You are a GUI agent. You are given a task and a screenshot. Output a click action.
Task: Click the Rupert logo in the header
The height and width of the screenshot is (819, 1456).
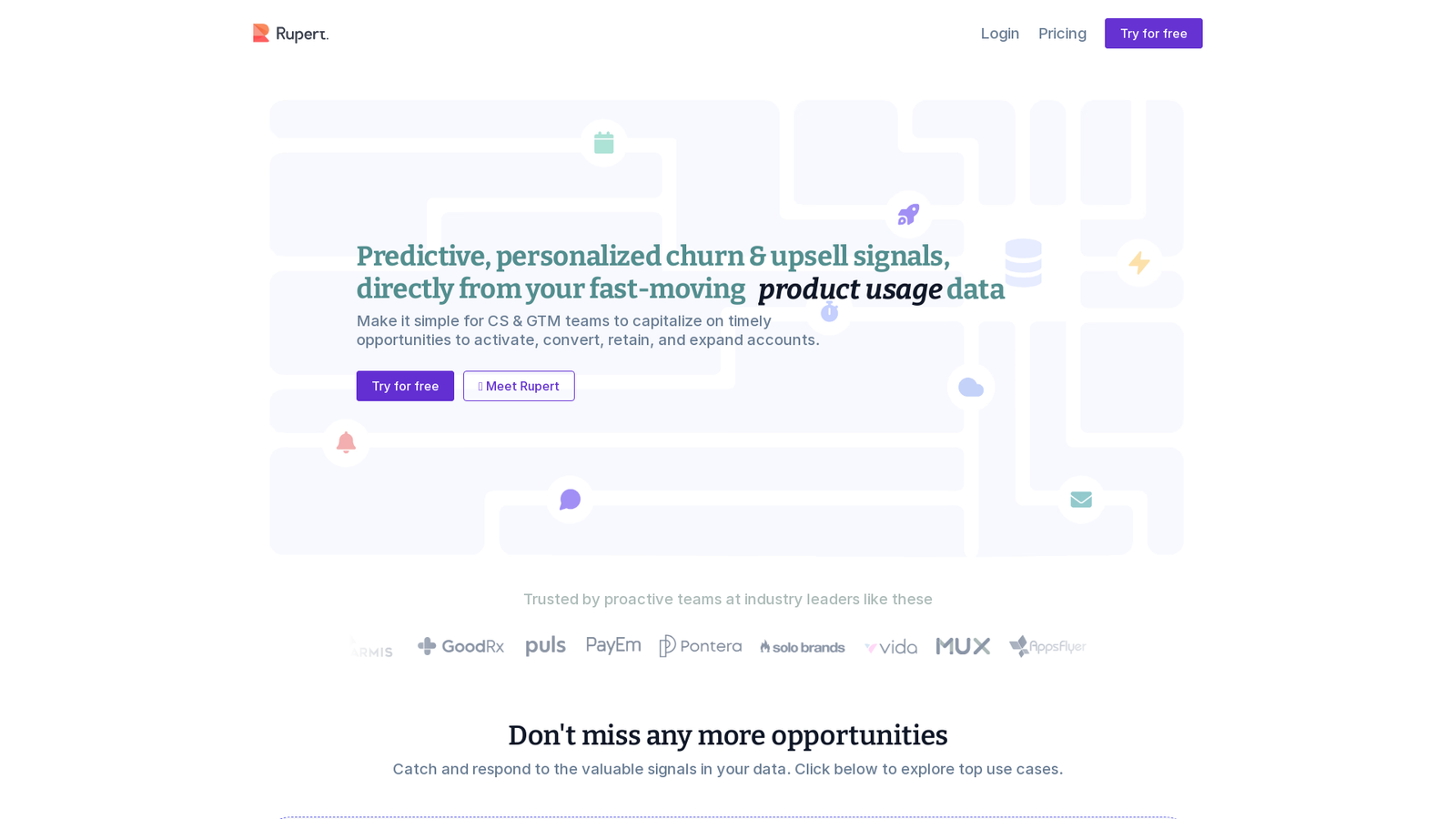click(x=290, y=34)
